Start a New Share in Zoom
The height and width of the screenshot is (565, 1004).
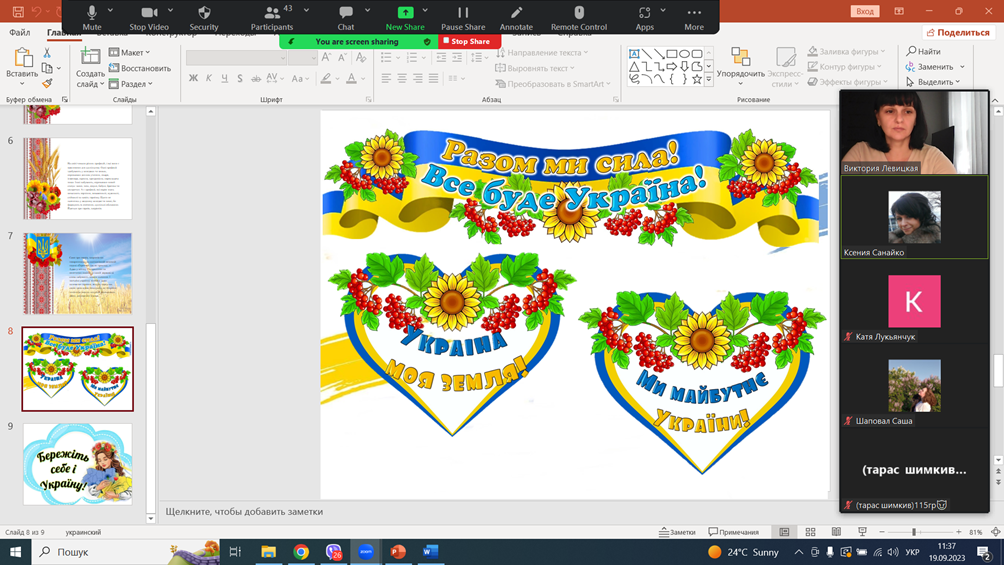(x=405, y=17)
